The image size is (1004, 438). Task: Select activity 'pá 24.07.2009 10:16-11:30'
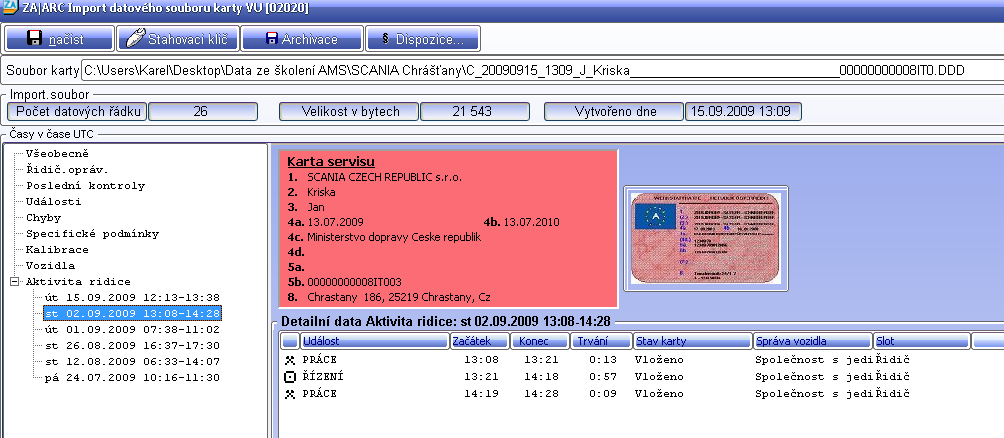[x=133, y=378]
